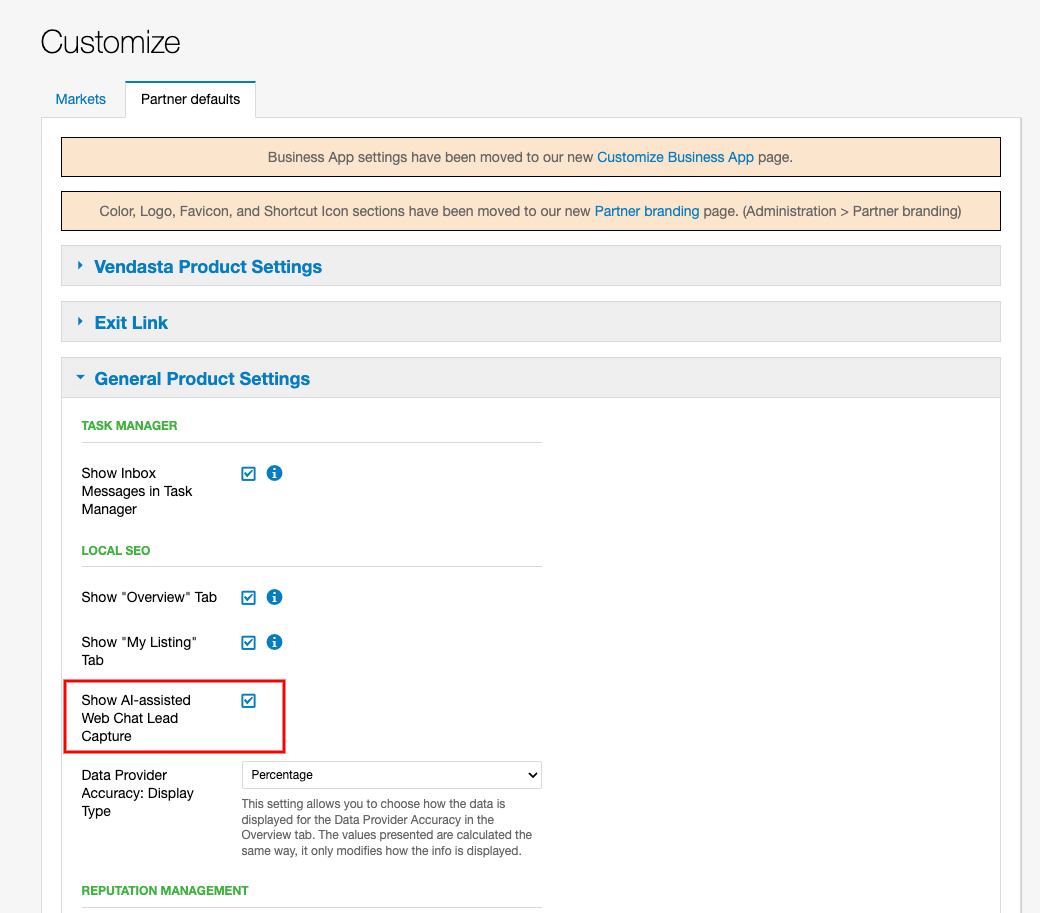Click the Show "My Listing" Tab label text
Screen dimensions: 1040x913
pos(139,651)
